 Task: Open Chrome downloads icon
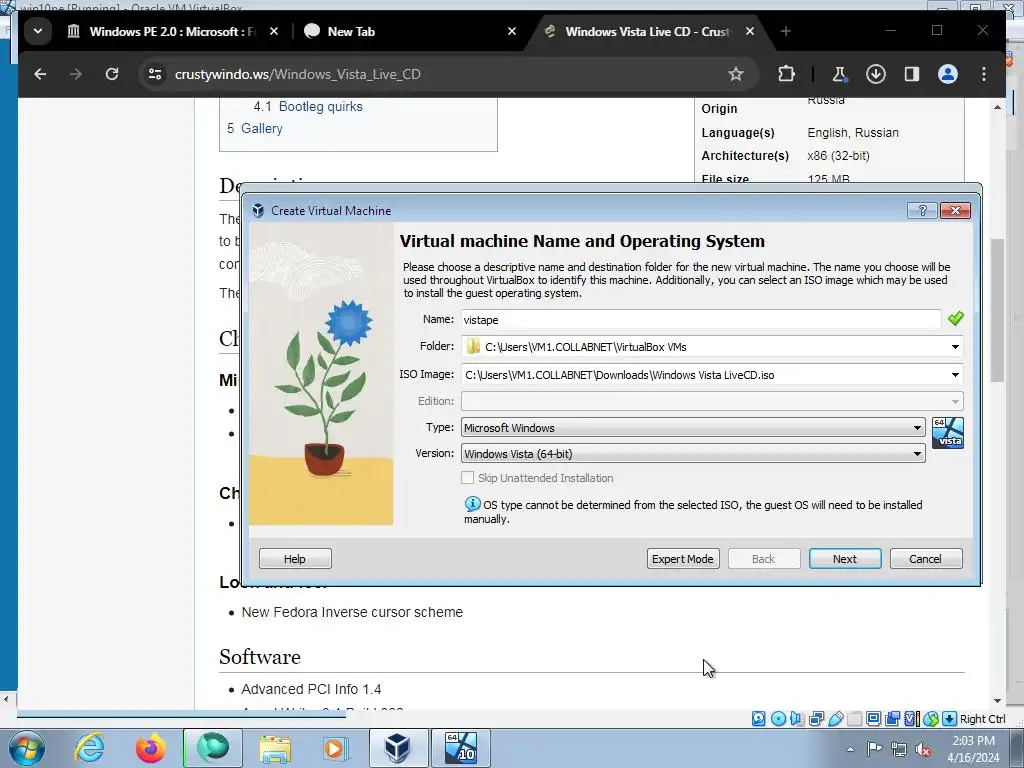coord(875,74)
